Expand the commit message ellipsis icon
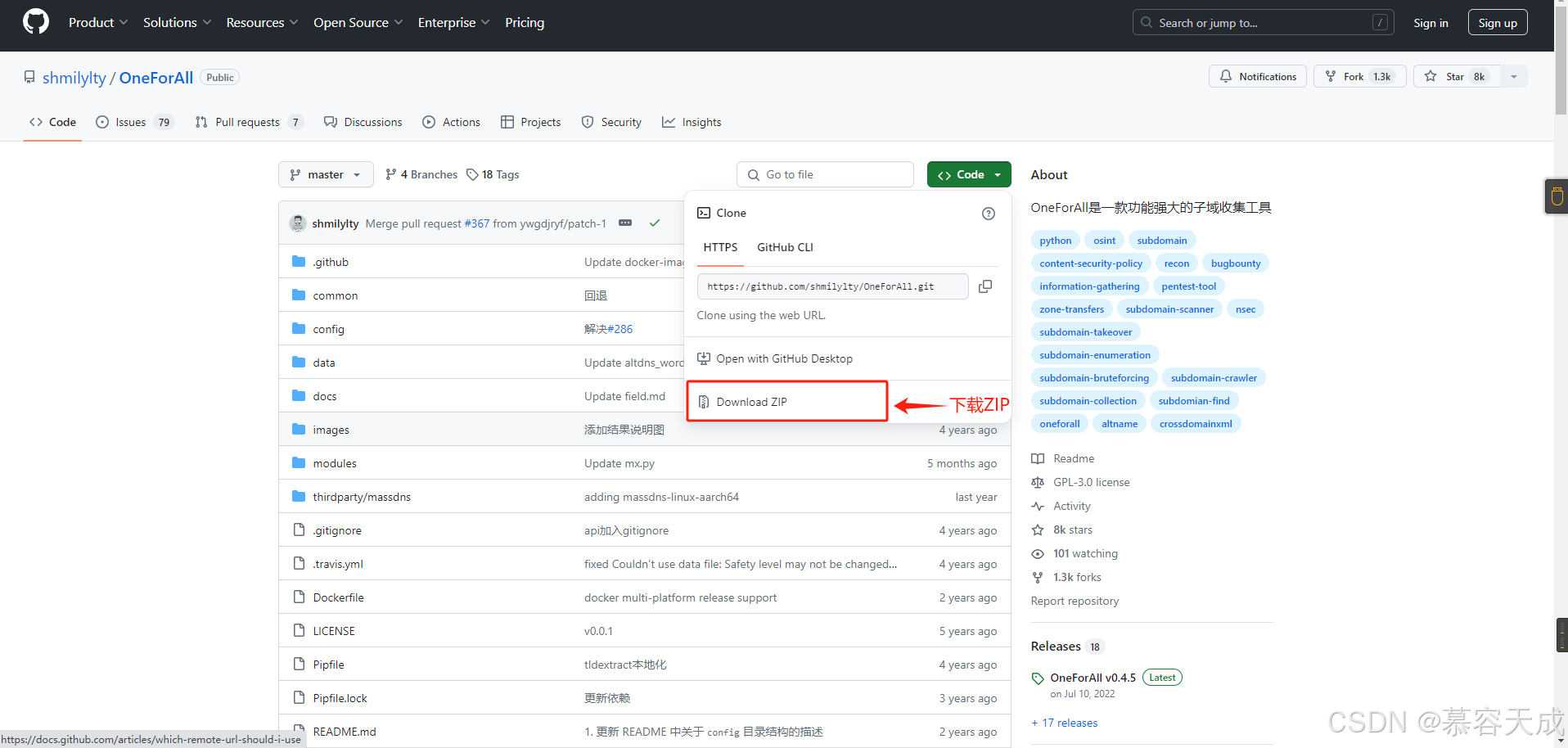Viewport: 1568px width, 748px height. click(625, 223)
